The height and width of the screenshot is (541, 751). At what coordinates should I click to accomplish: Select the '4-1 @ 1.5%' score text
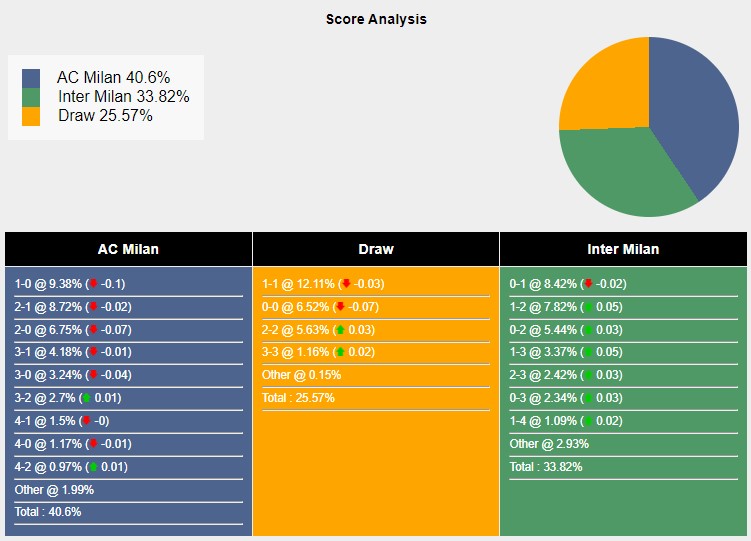45,421
